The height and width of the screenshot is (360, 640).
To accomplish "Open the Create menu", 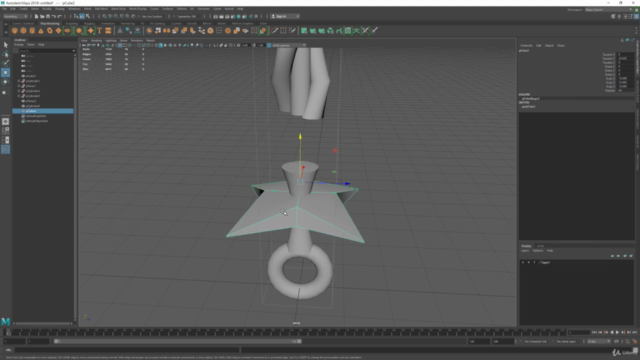I will [x=23, y=9].
